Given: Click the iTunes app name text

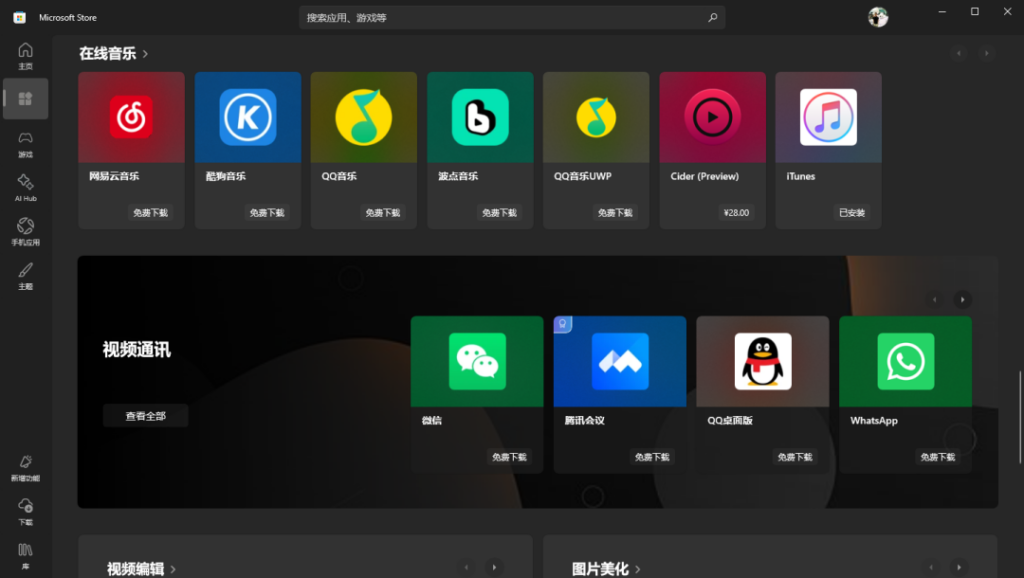Looking at the screenshot, I should 801,176.
